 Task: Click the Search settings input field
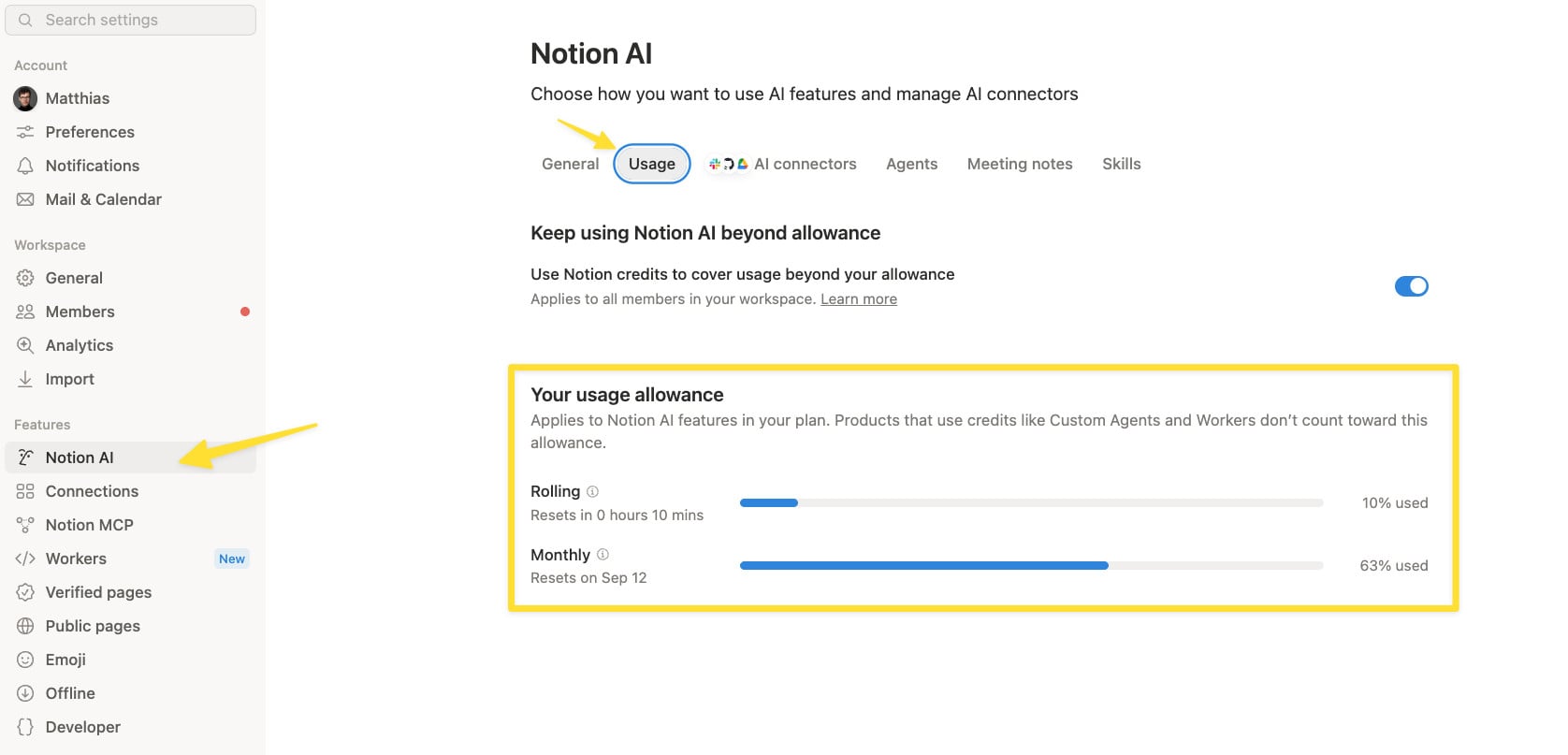(x=130, y=20)
